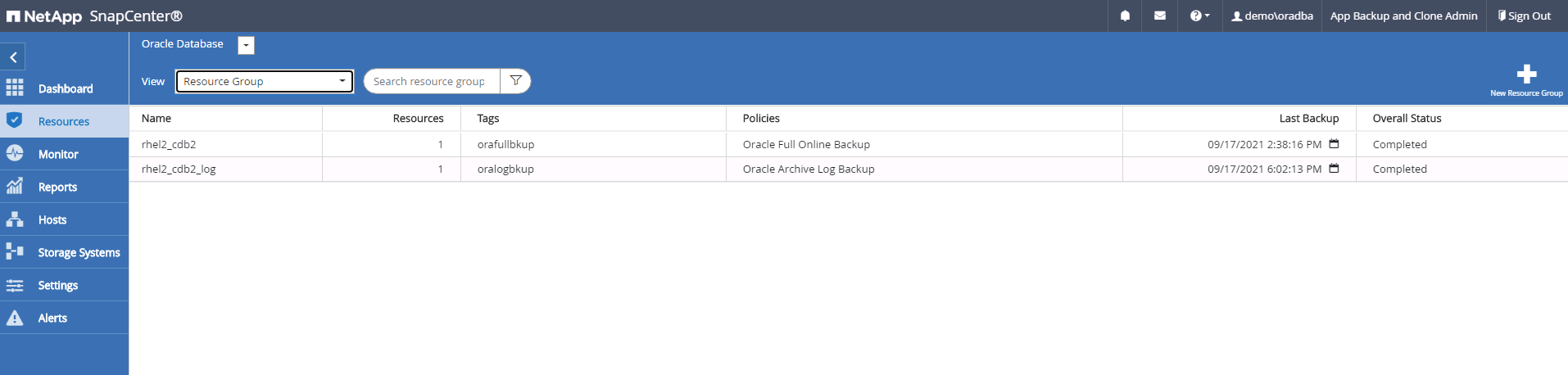
Task: Open the Settings page
Action: pos(58,285)
